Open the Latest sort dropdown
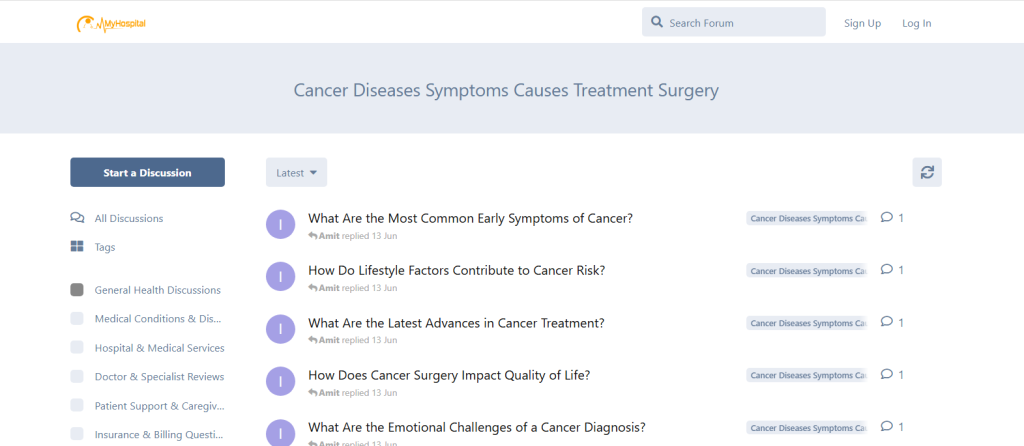1024x446 pixels. tap(296, 172)
